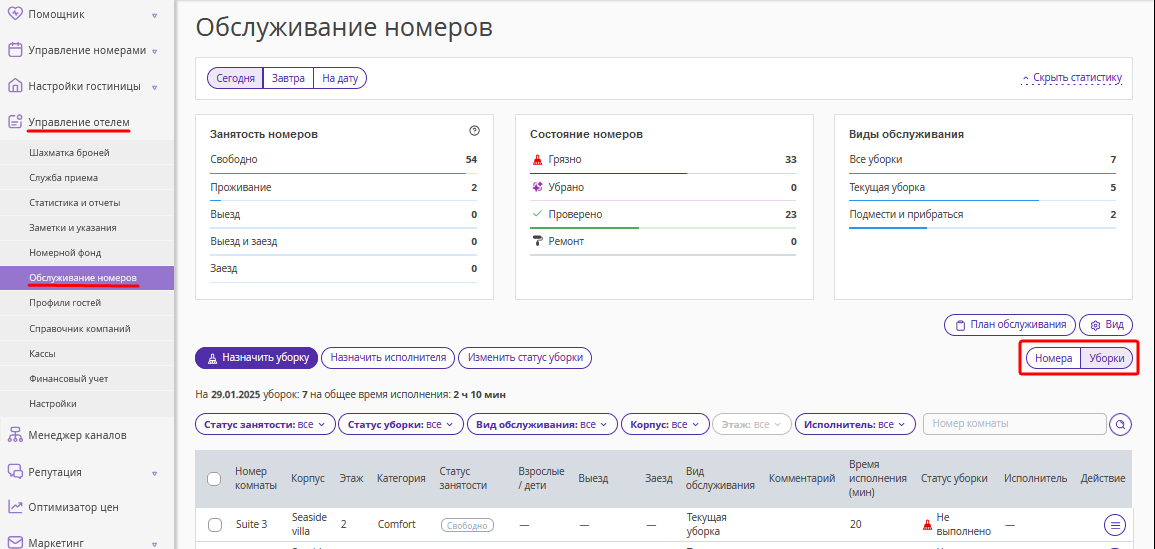Image resolution: width=1155 pixels, height=549 pixels.
Task: Click the search magnifier icon button
Action: tap(1120, 424)
